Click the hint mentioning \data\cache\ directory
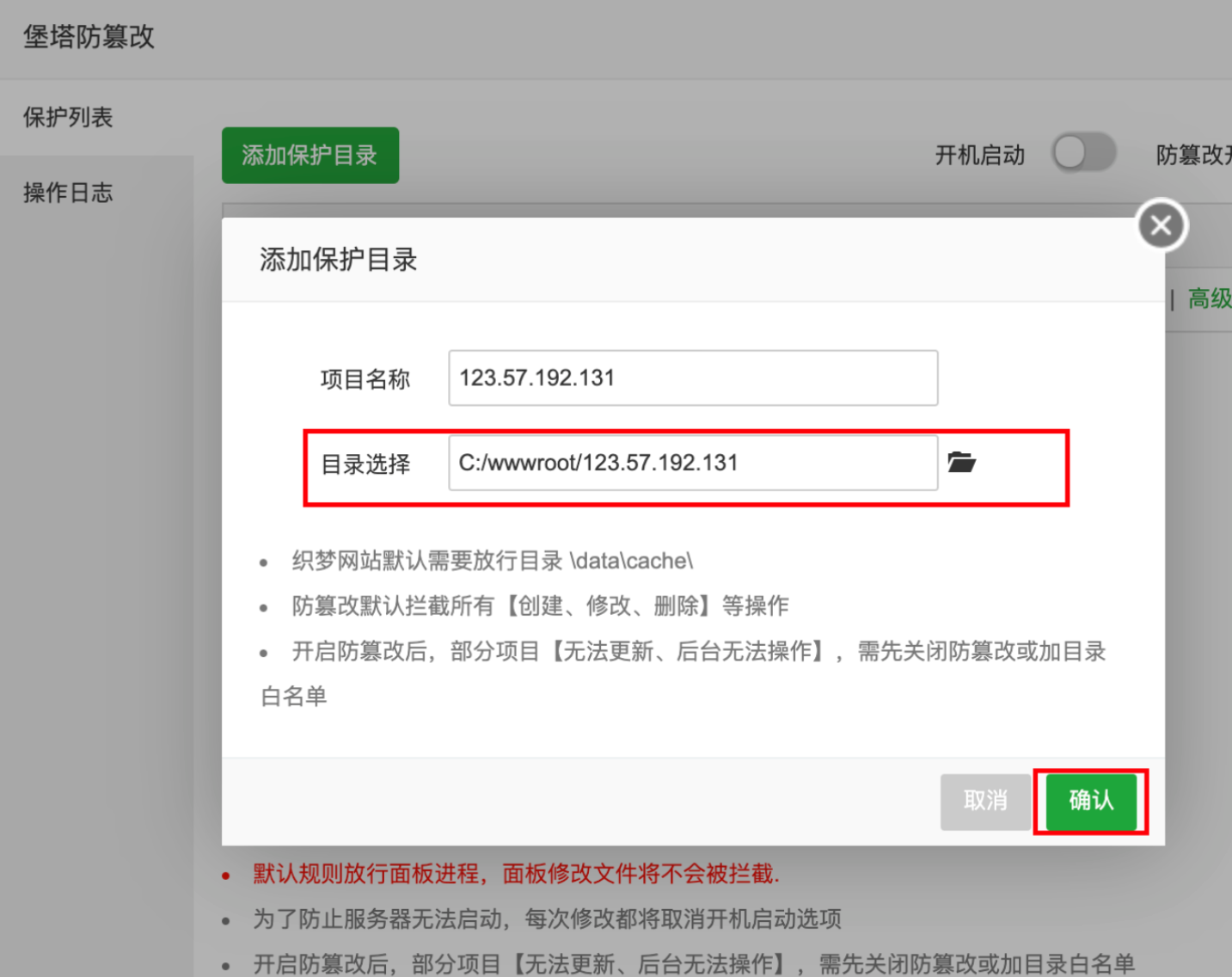This screenshot has width=1232, height=977. coord(492,562)
